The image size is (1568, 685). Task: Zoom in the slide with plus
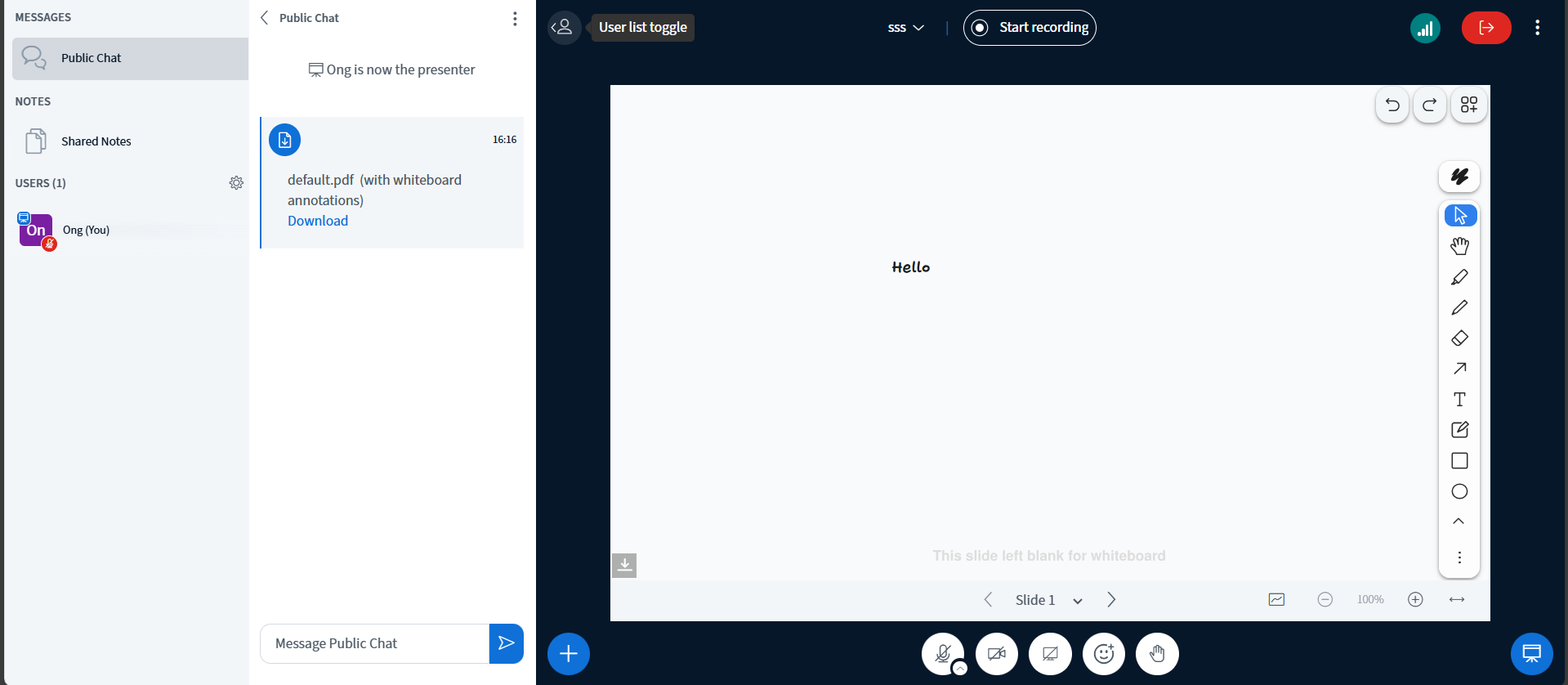point(1415,600)
